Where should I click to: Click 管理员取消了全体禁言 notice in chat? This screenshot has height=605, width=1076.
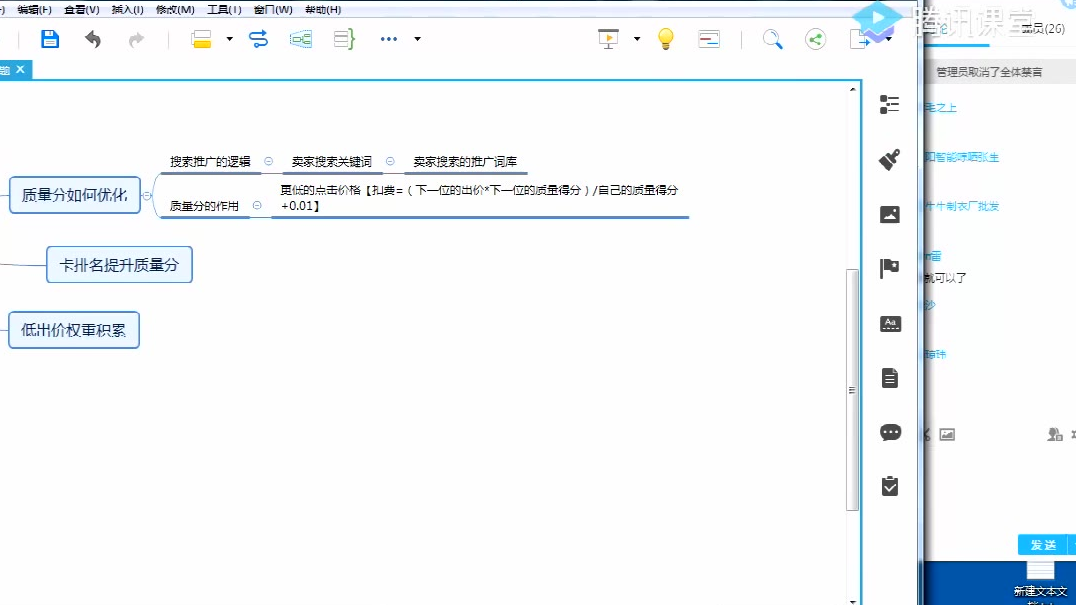(989, 72)
